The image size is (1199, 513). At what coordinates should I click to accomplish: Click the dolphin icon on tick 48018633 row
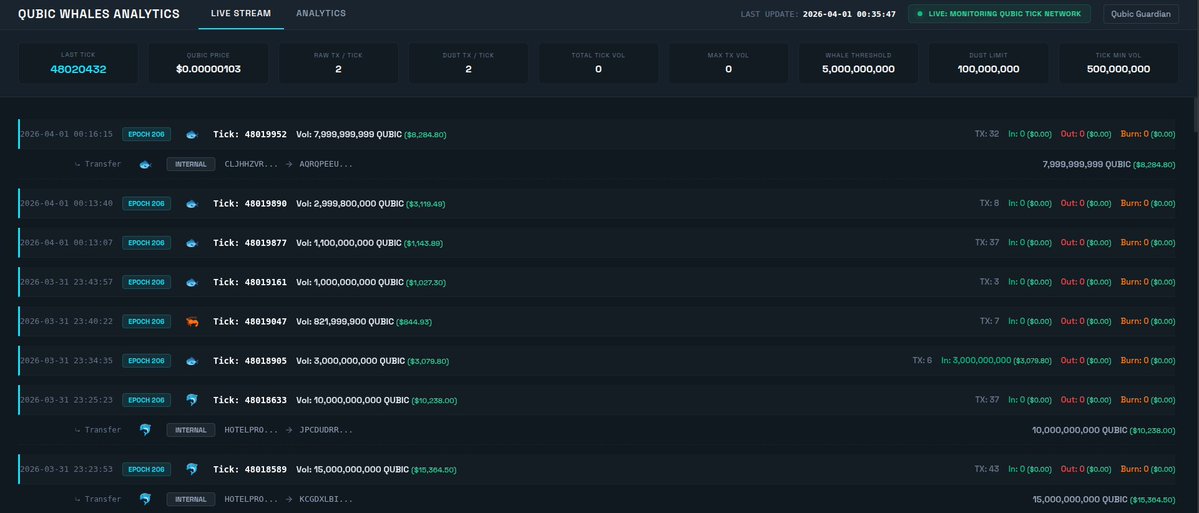click(191, 400)
